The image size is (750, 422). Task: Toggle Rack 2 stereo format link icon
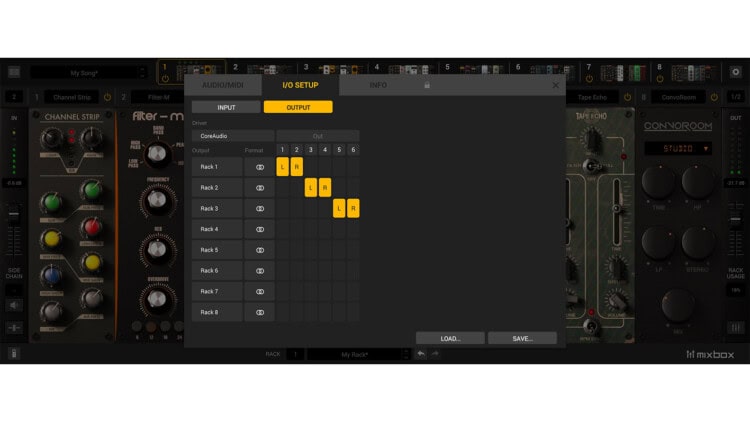(260, 188)
